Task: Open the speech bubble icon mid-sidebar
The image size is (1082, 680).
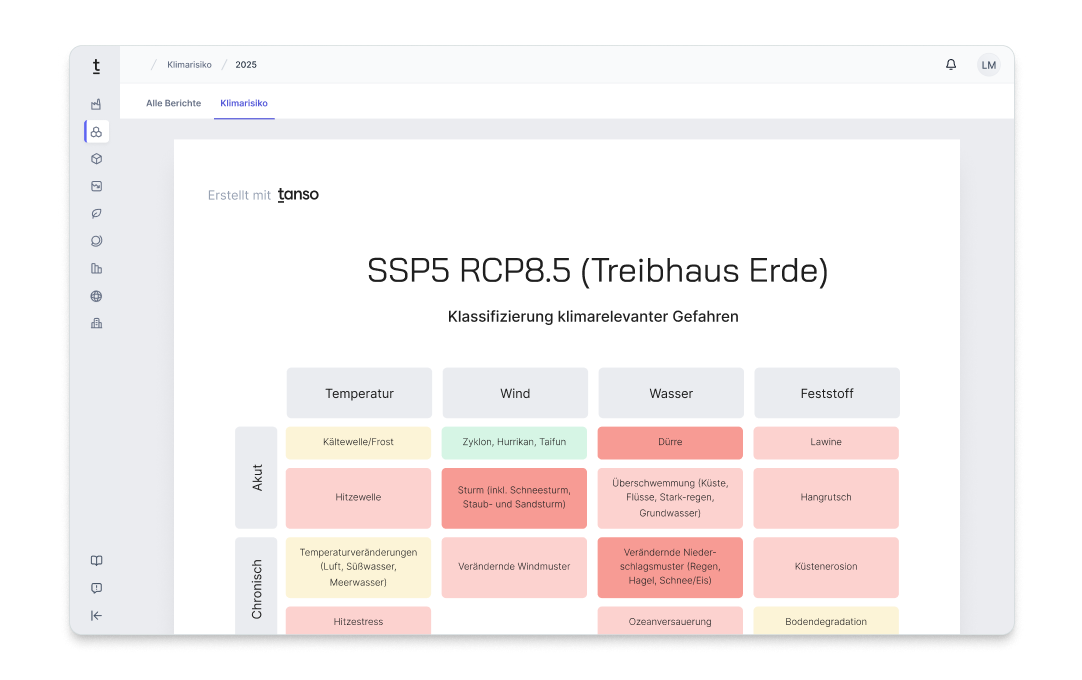Action: 96,241
